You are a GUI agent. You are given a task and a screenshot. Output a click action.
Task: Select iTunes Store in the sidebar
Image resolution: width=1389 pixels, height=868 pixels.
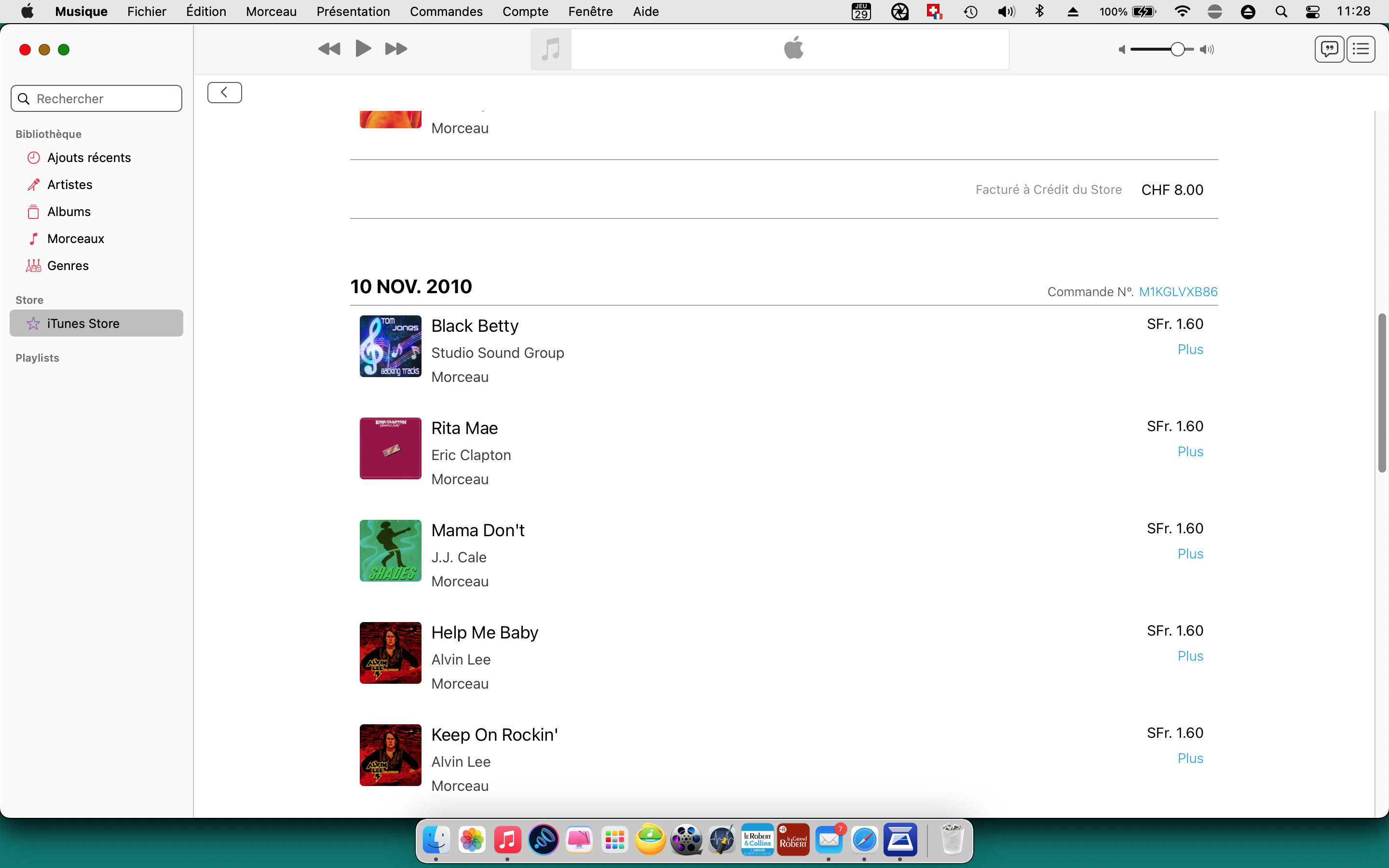click(x=83, y=324)
